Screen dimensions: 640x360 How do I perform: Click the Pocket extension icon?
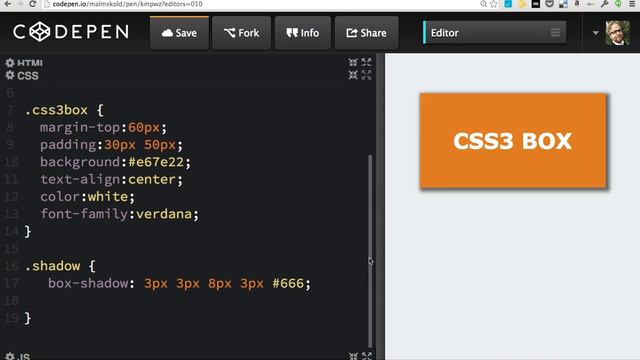pos(550,4)
